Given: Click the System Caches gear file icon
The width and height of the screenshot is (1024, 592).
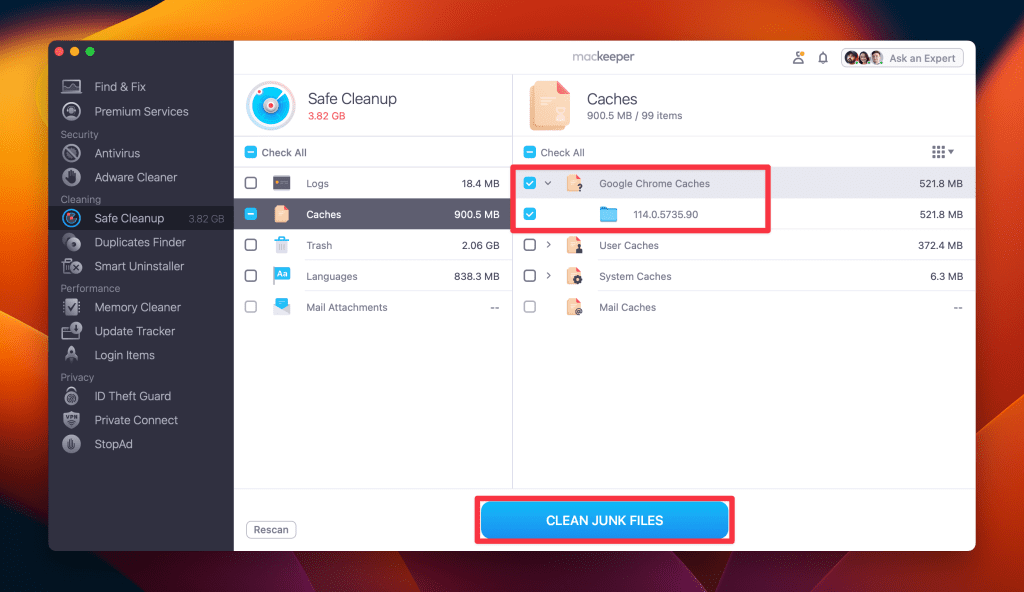Looking at the screenshot, I should point(575,276).
